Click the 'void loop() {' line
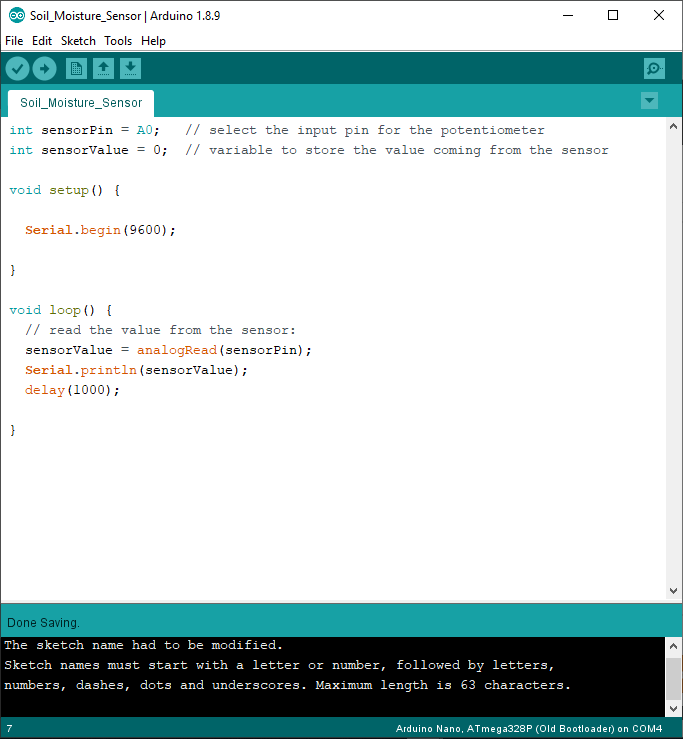Viewport: 683px width, 739px height. tap(61, 310)
